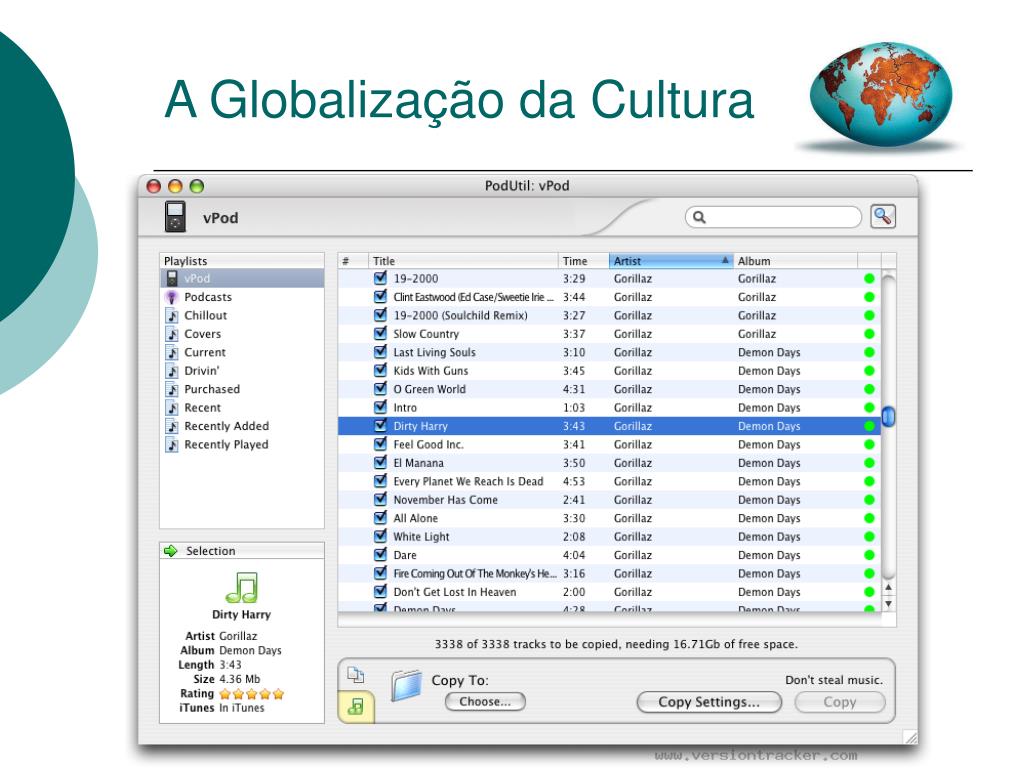The image size is (1024, 768).
Task: Uncheck the Clint Eastwood track checkbox
Action: click(380, 296)
